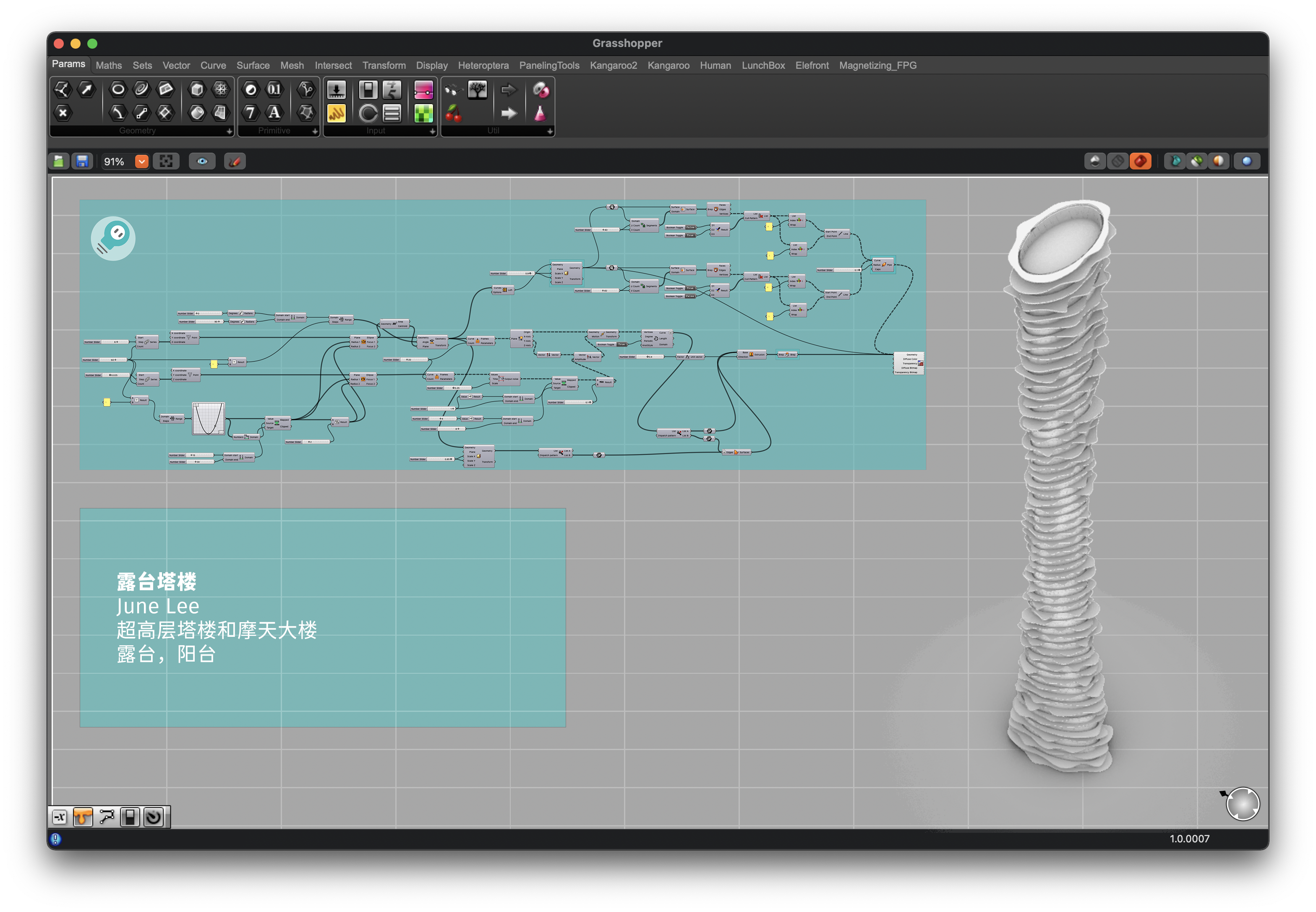Viewport: 1316px width, 912px height.
Task: Open the zoom percentage dropdown arrow
Action: click(142, 162)
